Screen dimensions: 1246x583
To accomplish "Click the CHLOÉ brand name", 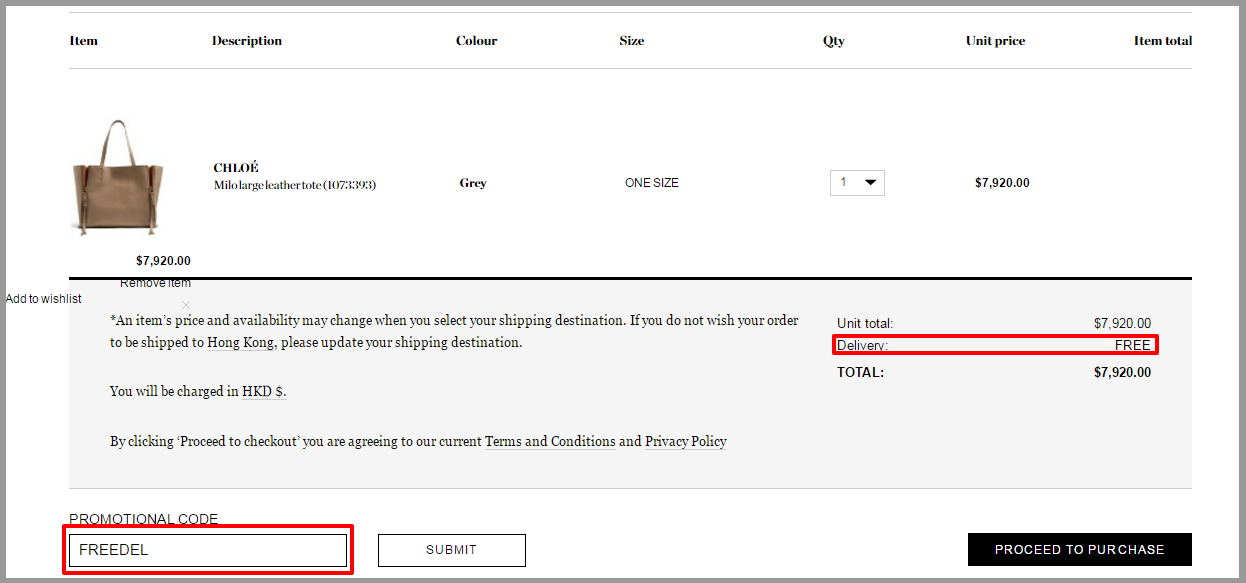I will click(236, 168).
